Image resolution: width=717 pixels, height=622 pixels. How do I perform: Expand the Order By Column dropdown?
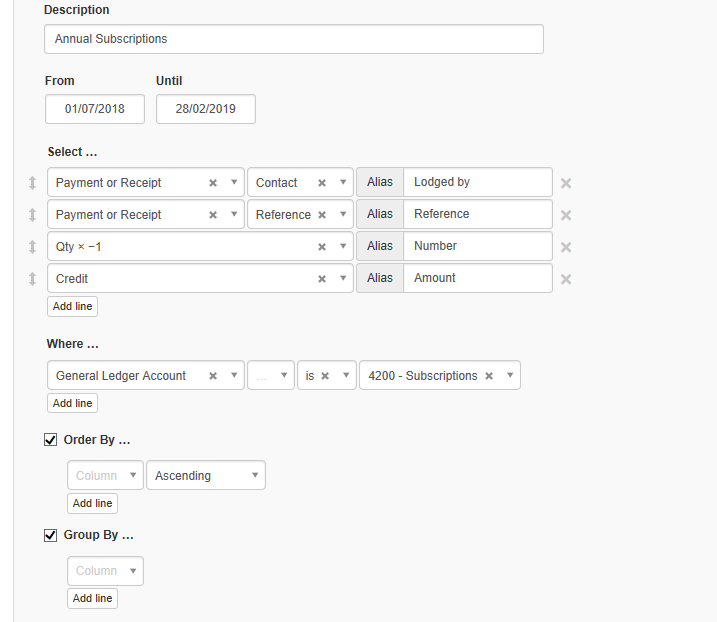tap(105, 476)
